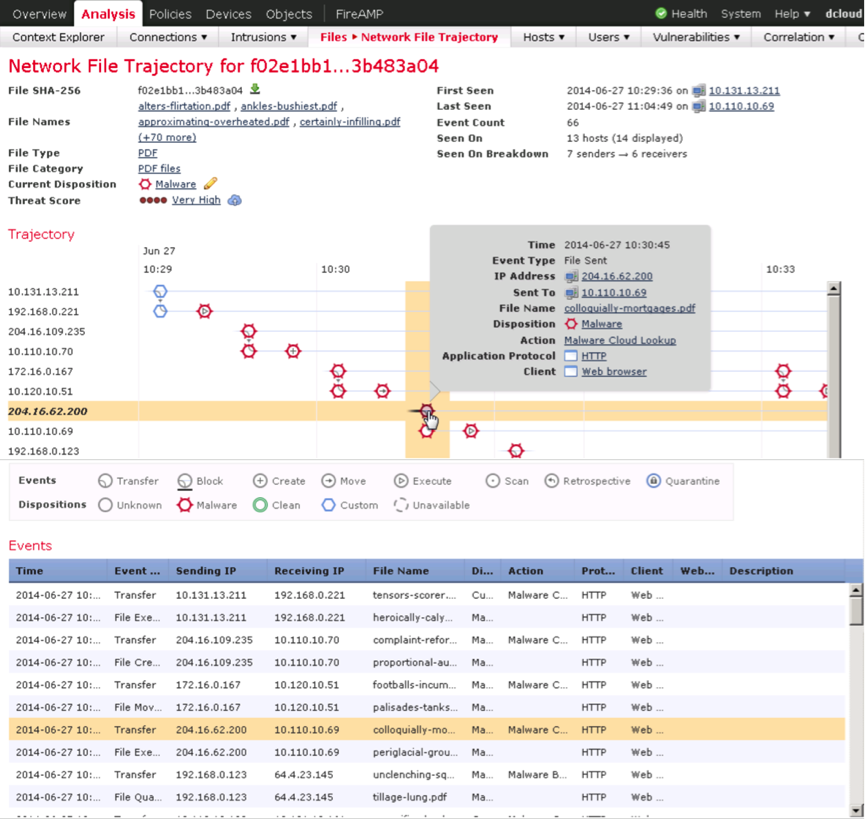Open the Correlation dropdown menu
865x819 pixels.
pyautogui.click(x=798, y=37)
